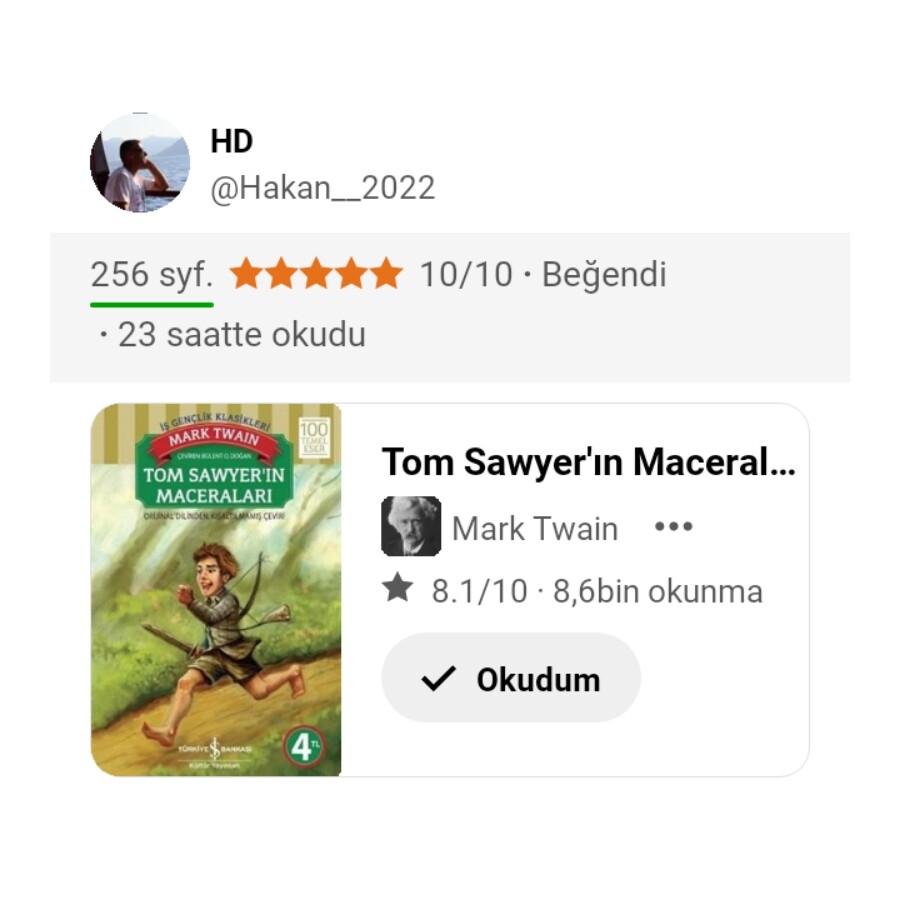Screen dimensions: 900x900
Task: Click the 8,6bin okunma read count
Action: (658, 591)
